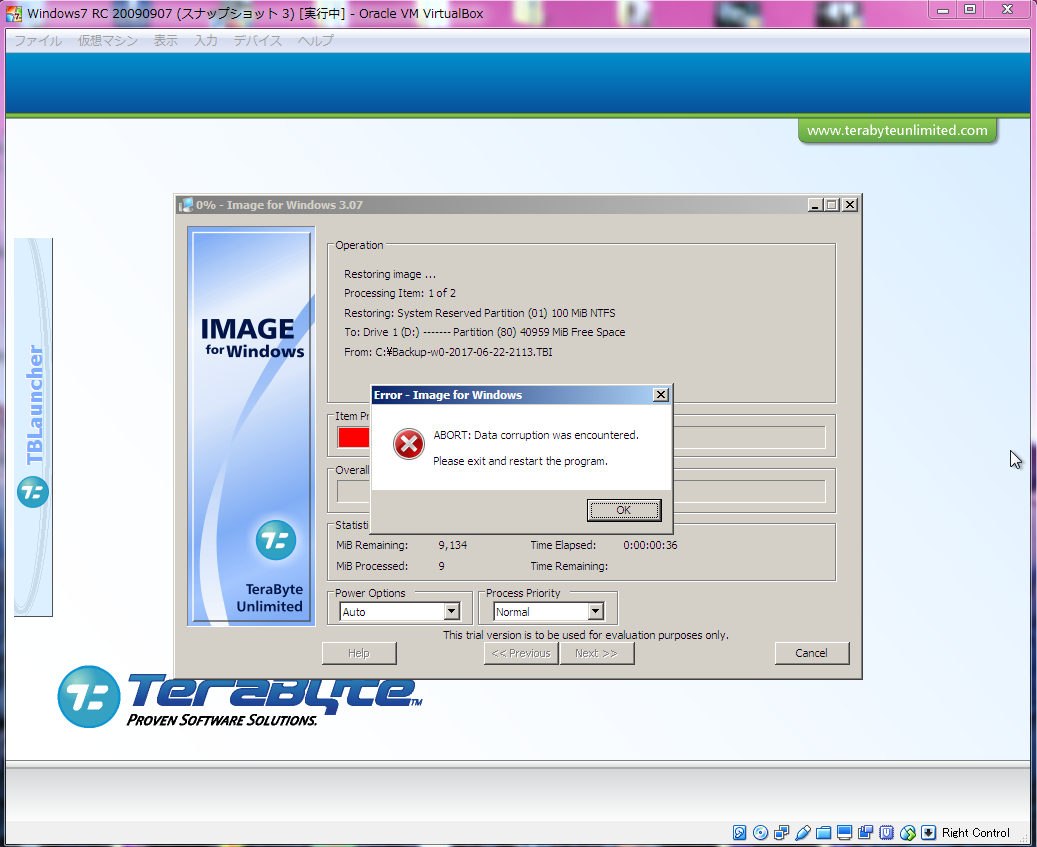
Task: Click the TBLauncher sidebar logo icon
Action: coord(33,492)
